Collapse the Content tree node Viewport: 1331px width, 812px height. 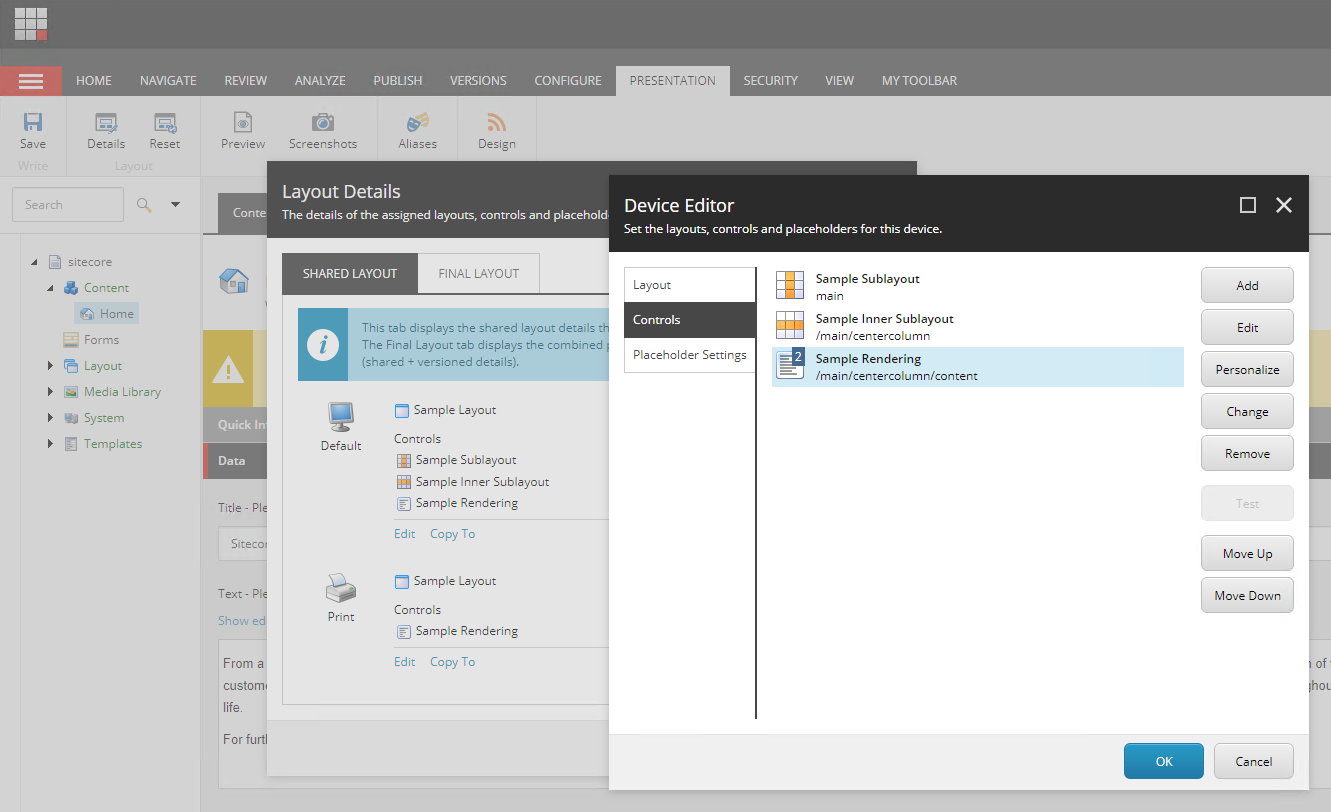click(50, 288)
